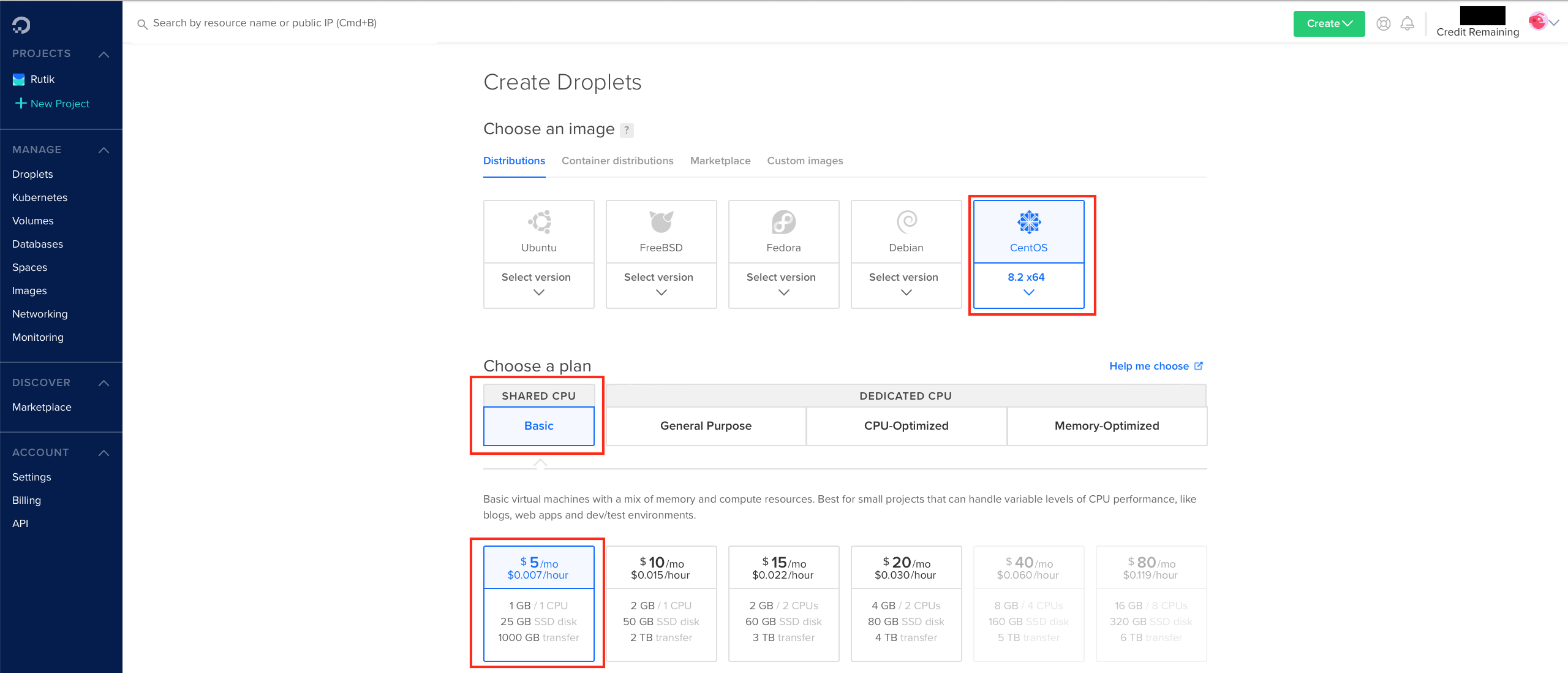Switch to Container distributions tab
1568x673 pixels.
[617, 161]
